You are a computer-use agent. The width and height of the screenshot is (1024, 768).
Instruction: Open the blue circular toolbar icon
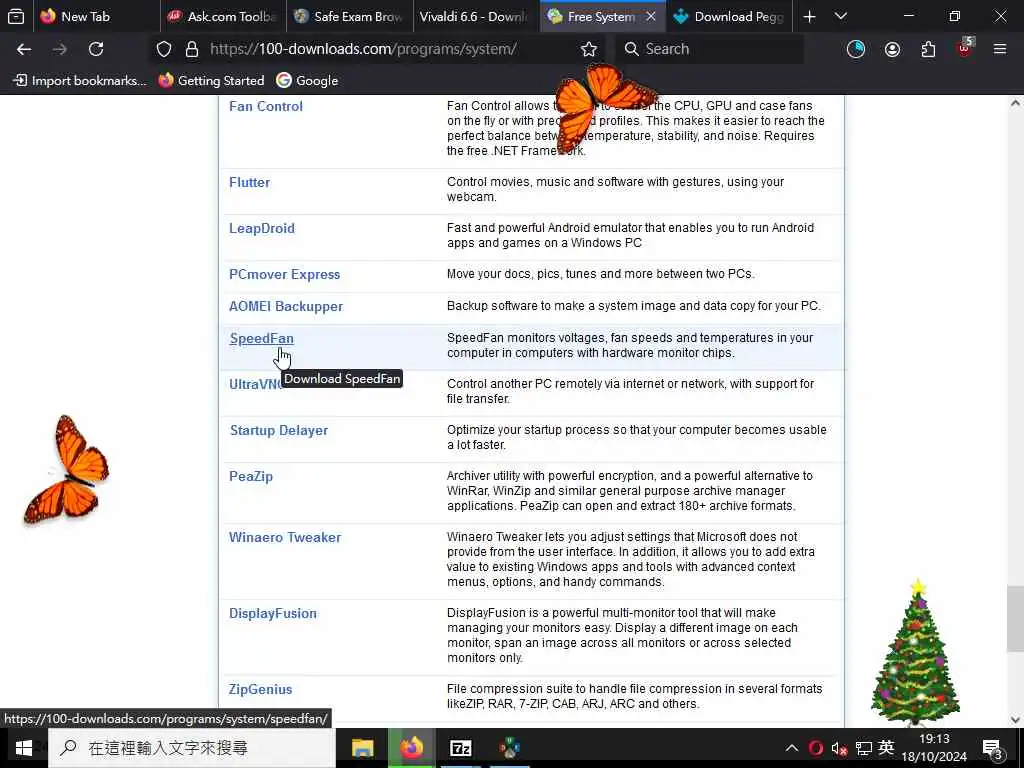856,49
